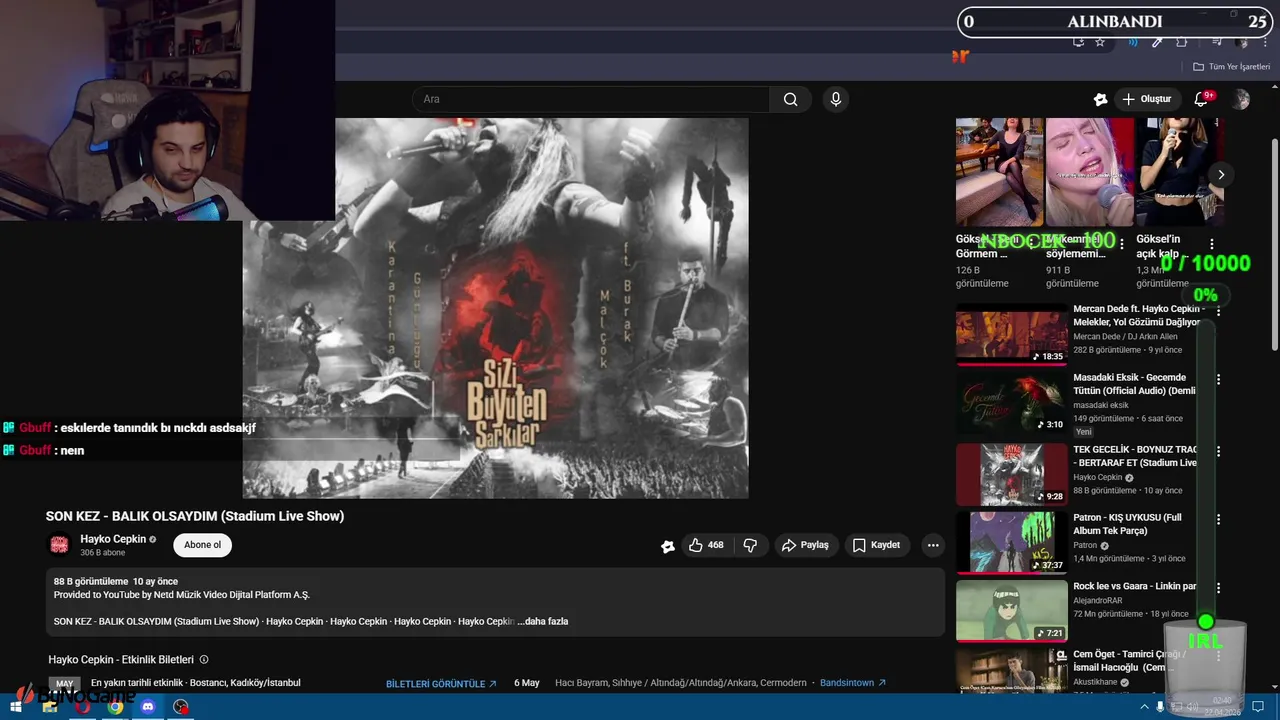Open the masadaki Eksik Gecemde Tüttün thumbnail
The height and width of the screenshot is (720, 1280).
point(1011,404)
